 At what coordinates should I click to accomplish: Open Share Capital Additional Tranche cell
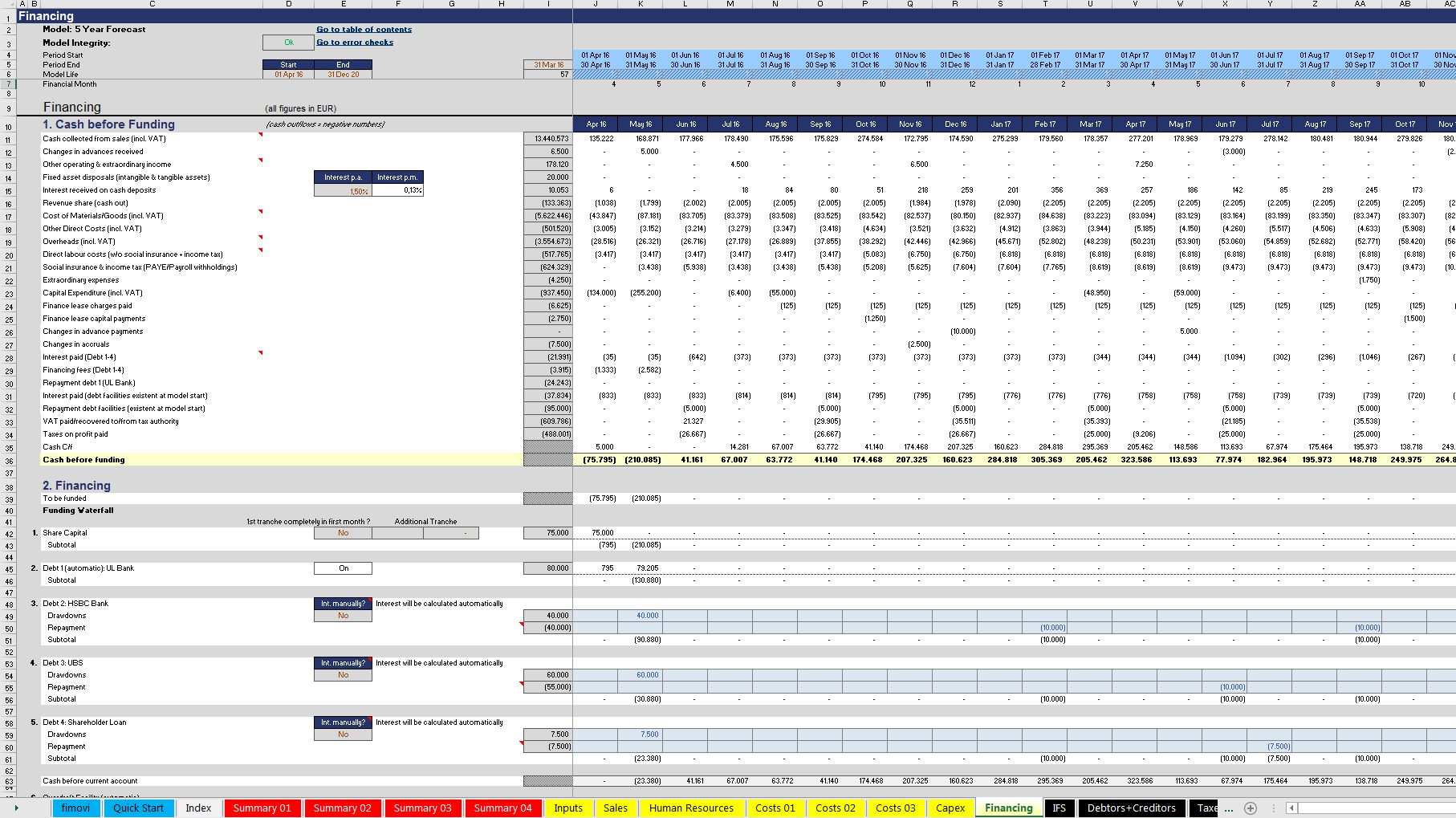pyautogui.click(x=451, y=533)
